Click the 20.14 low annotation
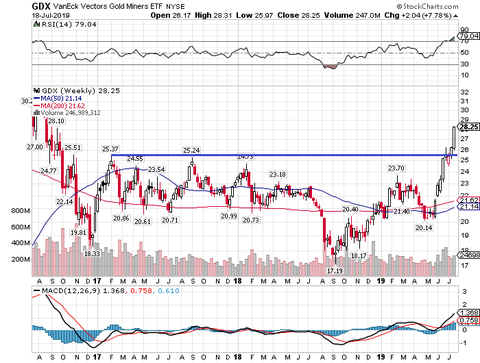 424,228
